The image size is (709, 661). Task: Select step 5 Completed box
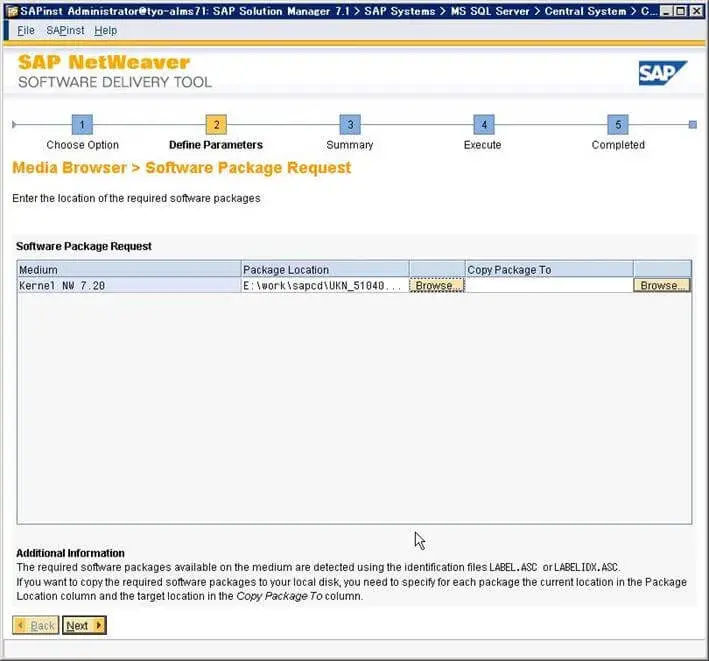(618, 125)
